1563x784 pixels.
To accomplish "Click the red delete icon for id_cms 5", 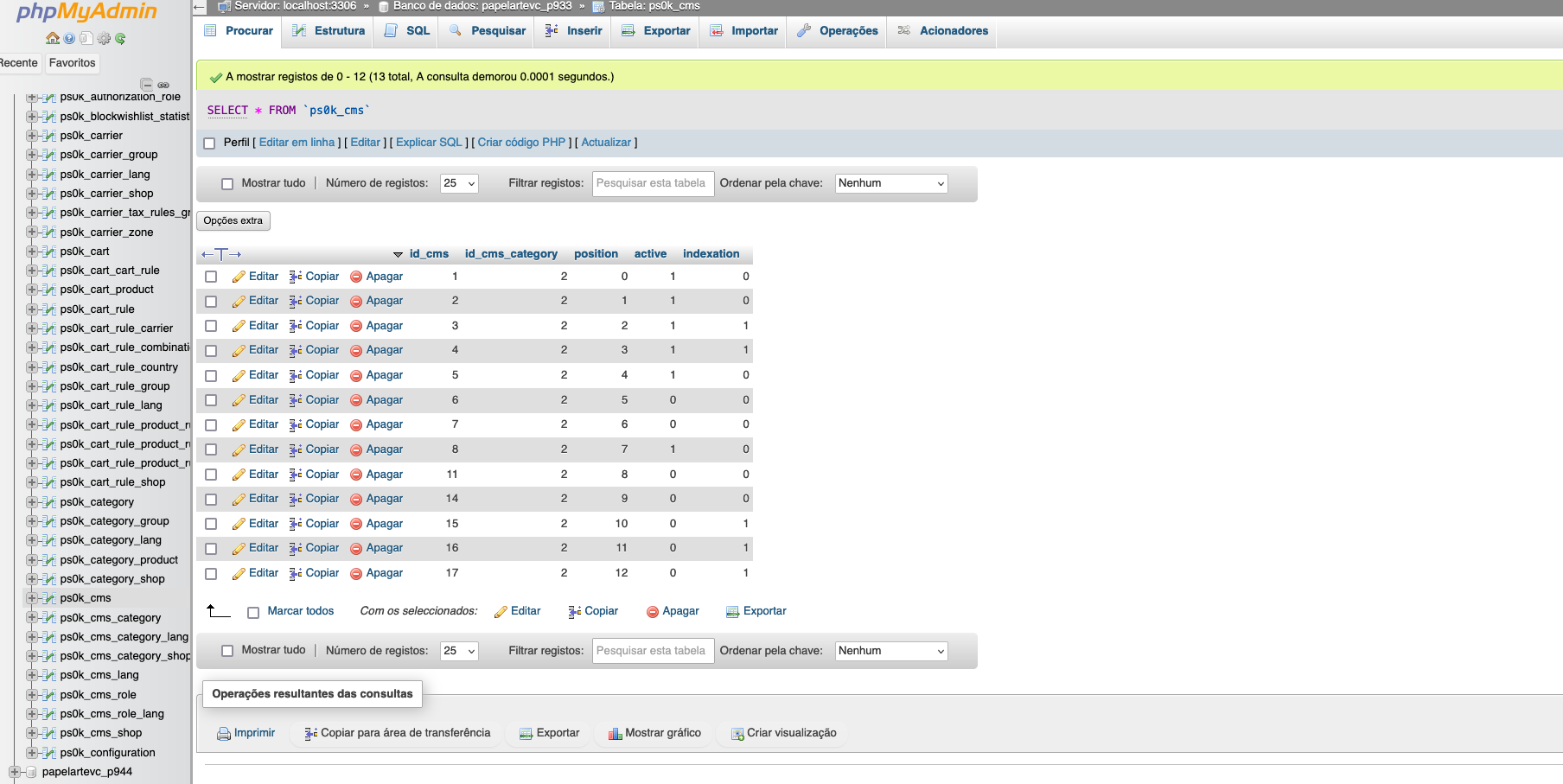I will point(356,375).
